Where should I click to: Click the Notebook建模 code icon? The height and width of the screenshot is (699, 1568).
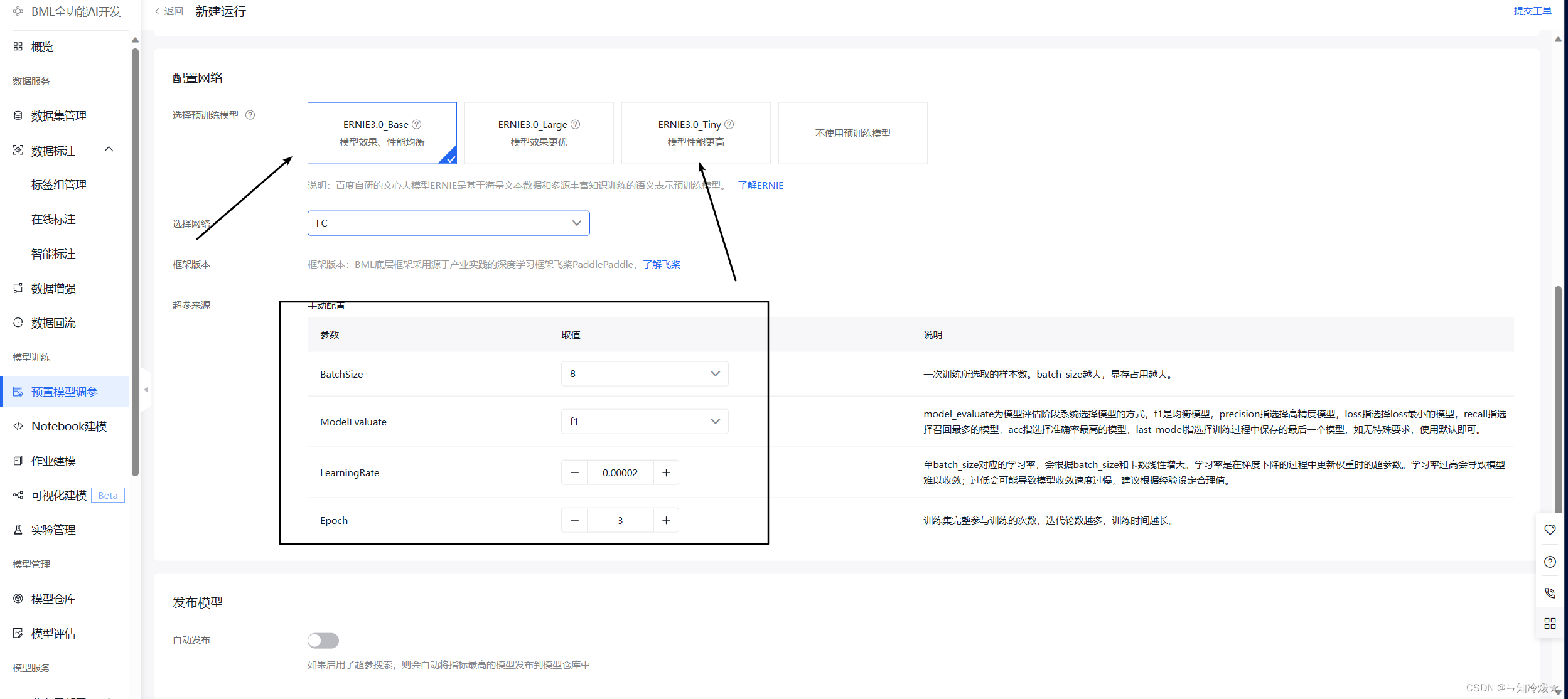click(18, 426)
